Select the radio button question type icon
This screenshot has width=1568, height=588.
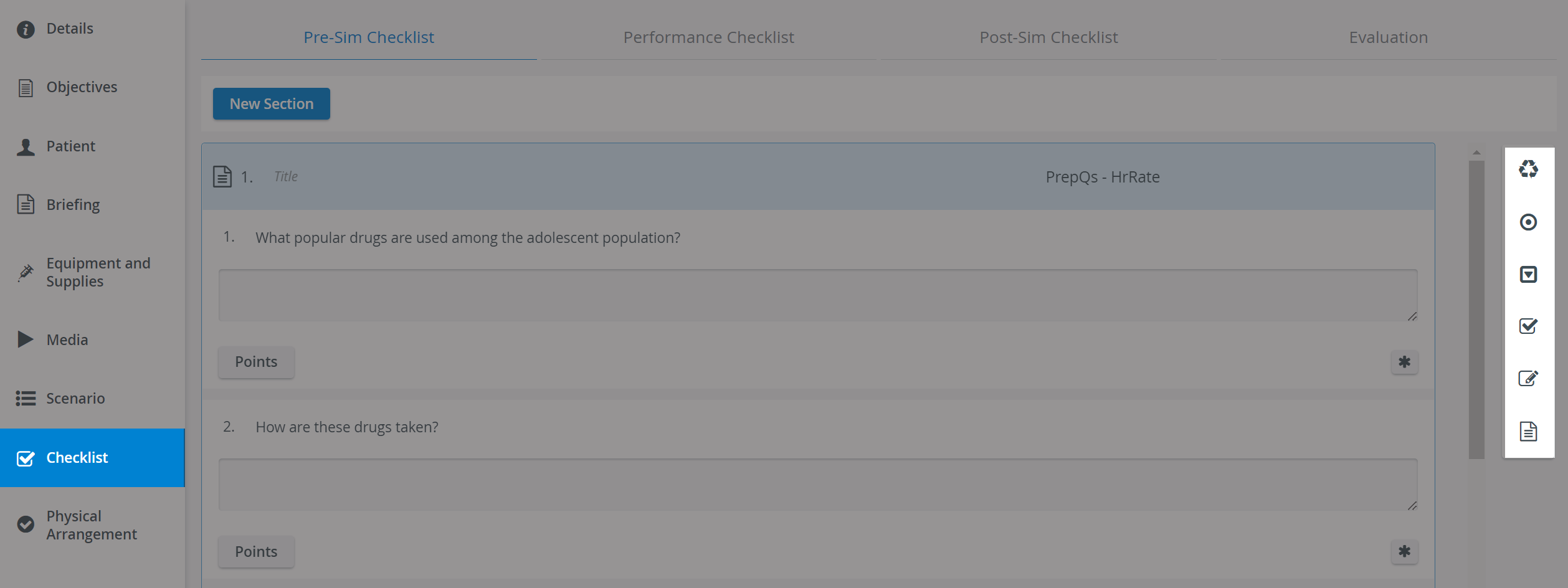coord(1528,222)
